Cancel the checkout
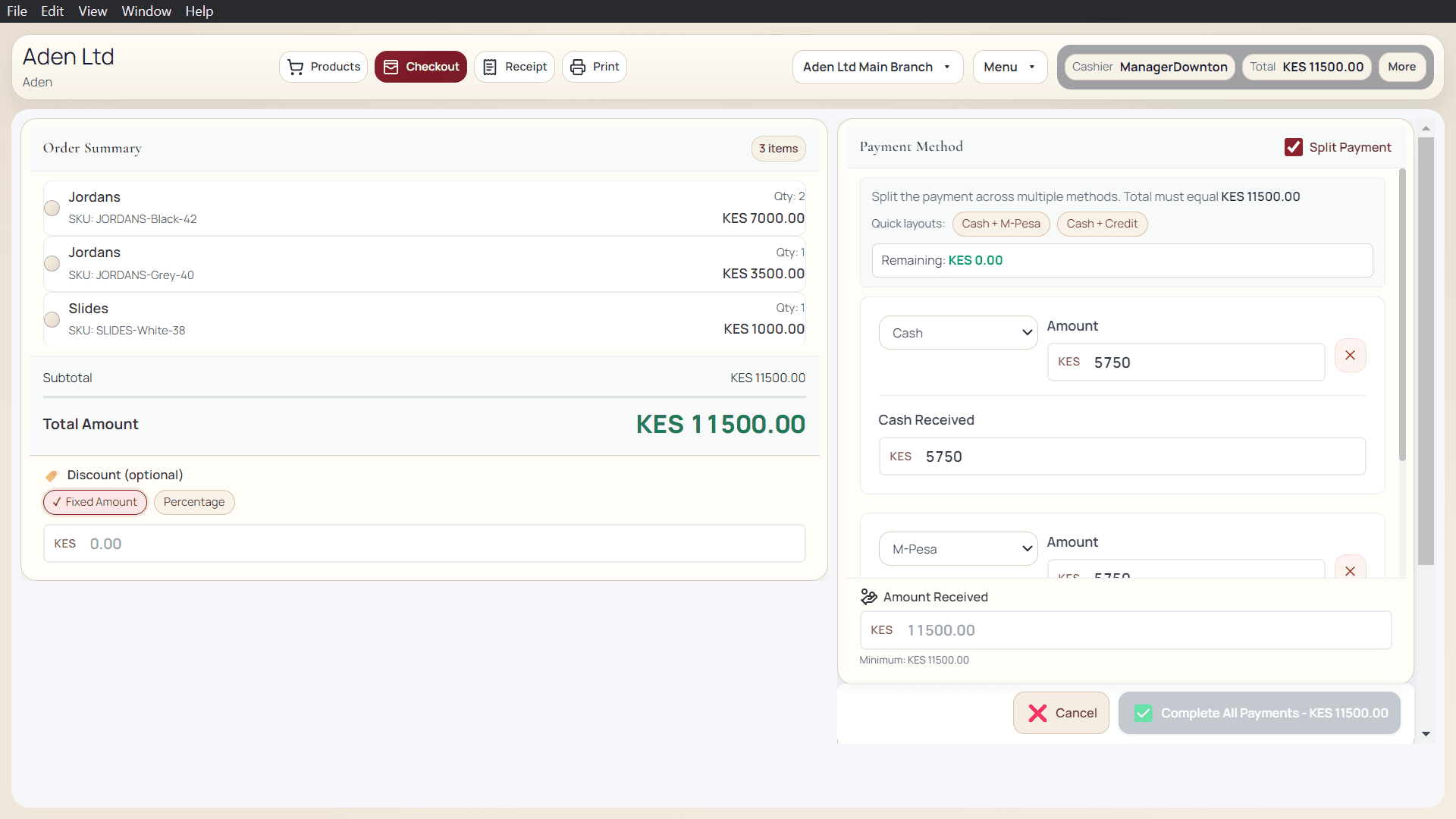1456x819 pixels. point(1061,713)
